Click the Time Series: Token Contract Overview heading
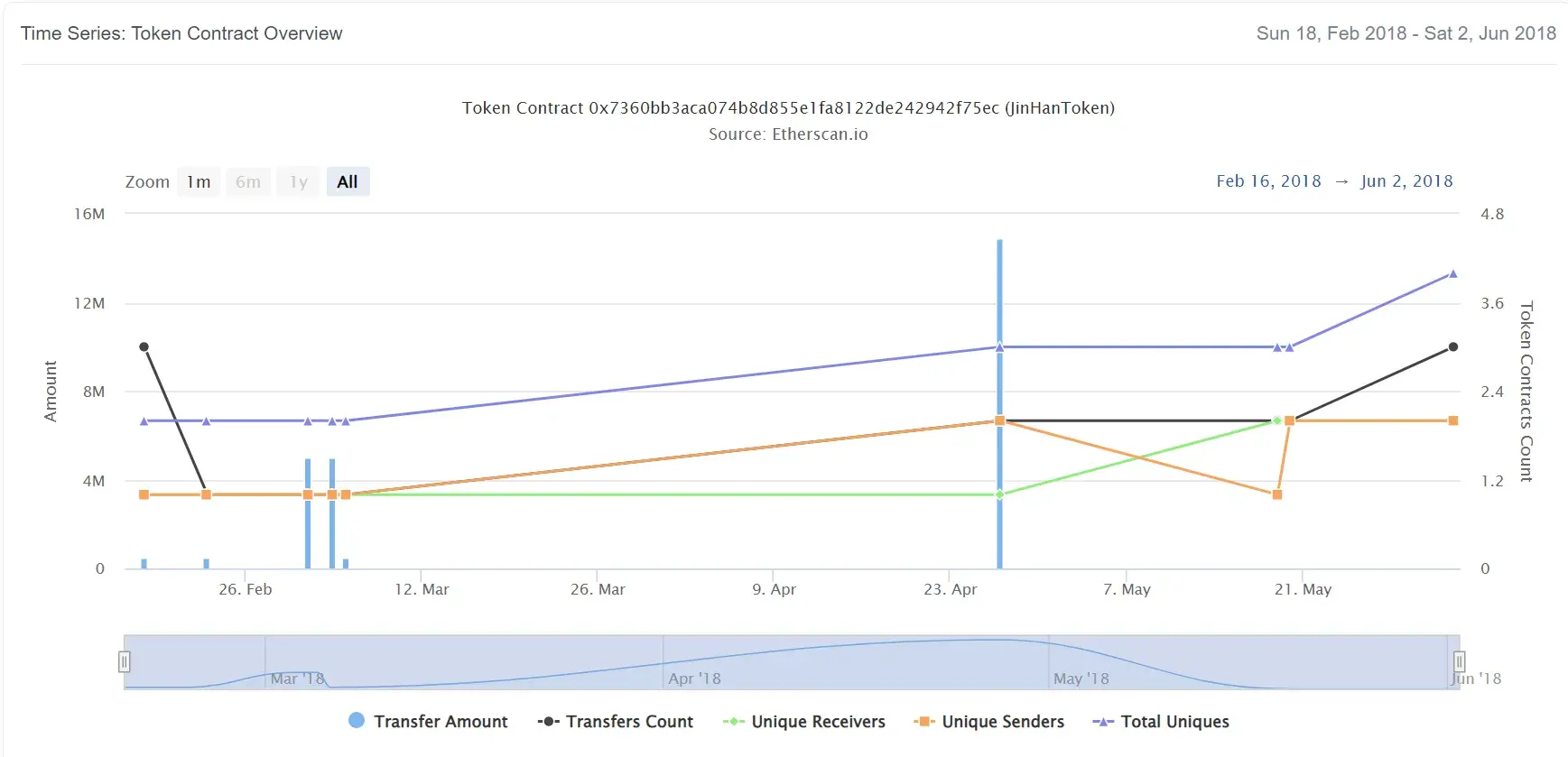 (181, 33)
